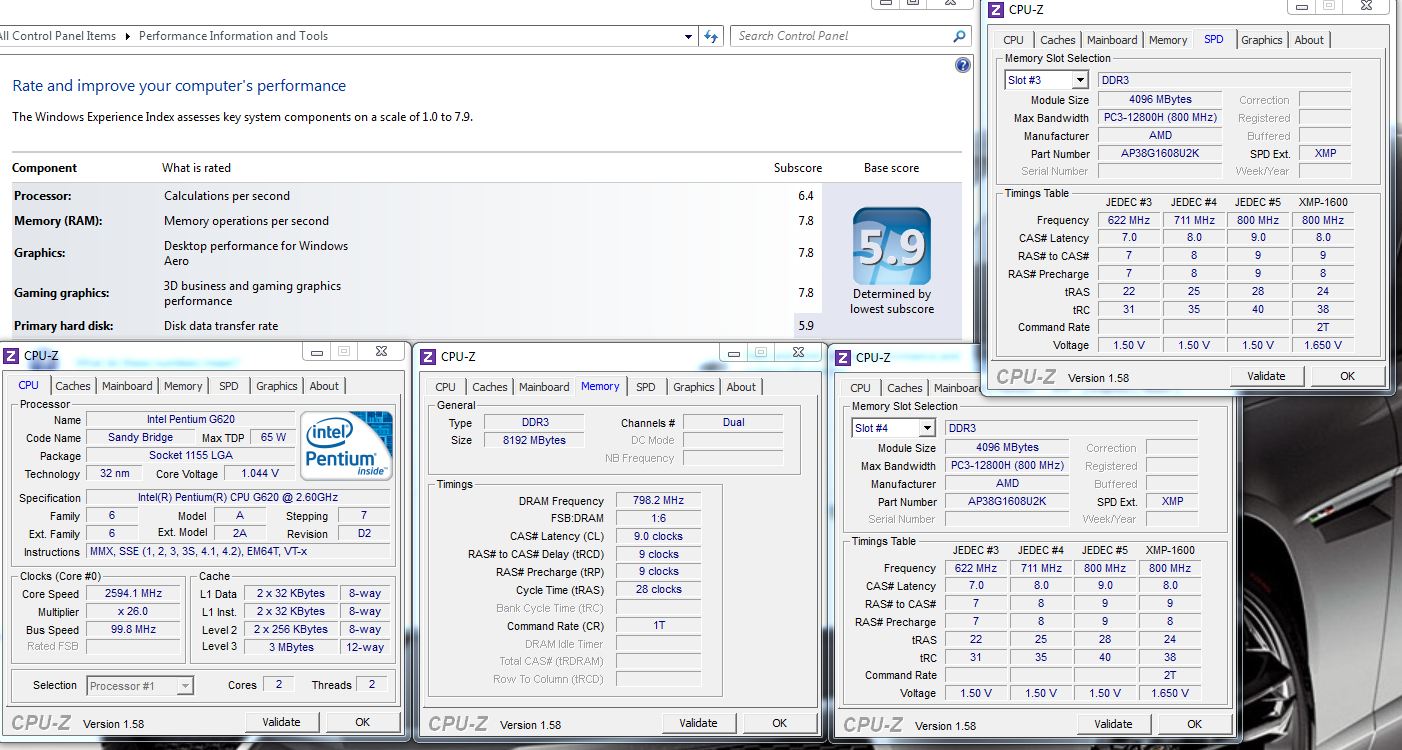Select CPU tab in CPU-Z Slot #4 window
Viewport: 1402px width, 750px height.
[x=861, y=388]
